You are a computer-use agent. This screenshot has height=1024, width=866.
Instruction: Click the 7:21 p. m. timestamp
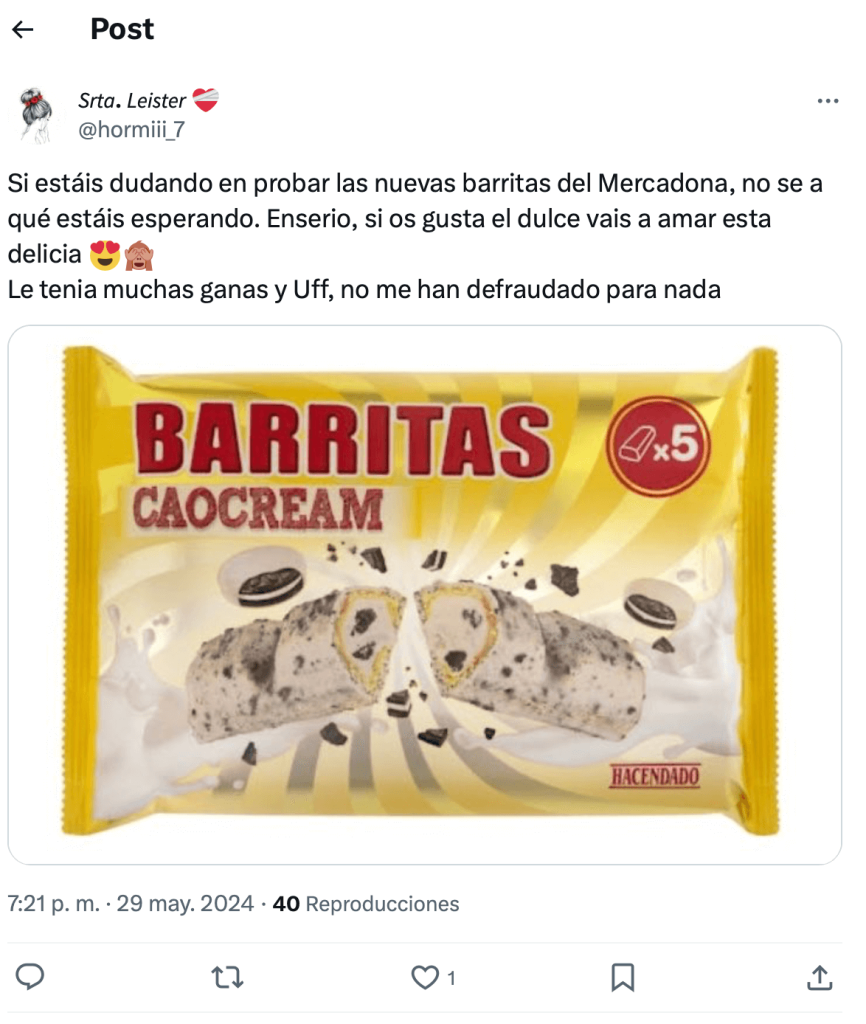click(x=54, y=903)
